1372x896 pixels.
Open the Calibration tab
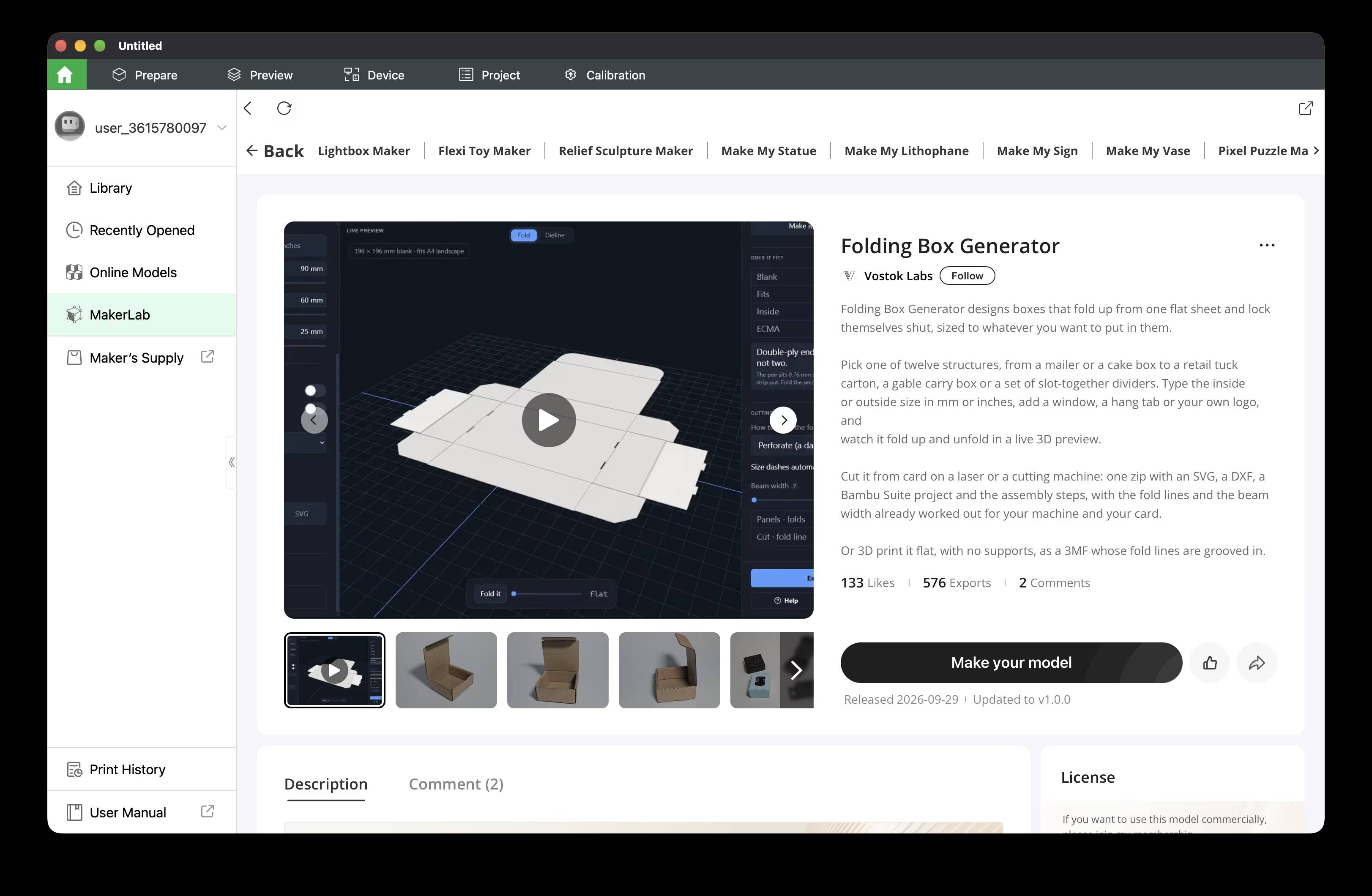pos(605,75)
